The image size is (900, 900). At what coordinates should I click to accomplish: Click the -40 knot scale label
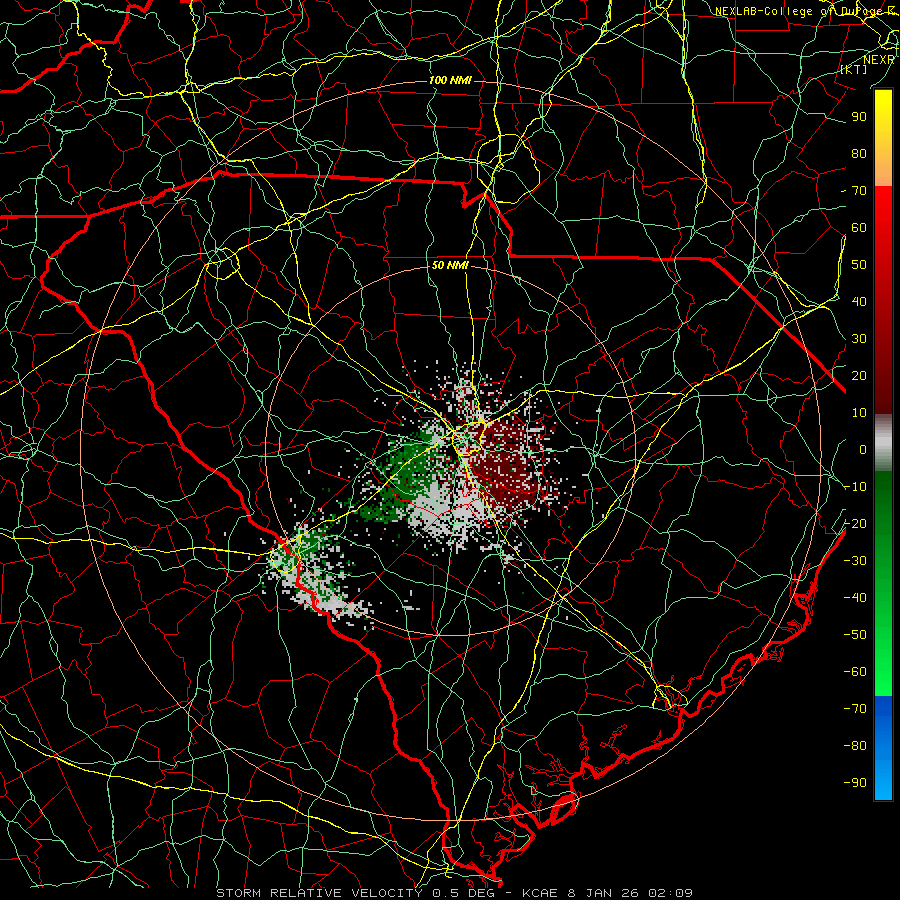tap(855, 598)
